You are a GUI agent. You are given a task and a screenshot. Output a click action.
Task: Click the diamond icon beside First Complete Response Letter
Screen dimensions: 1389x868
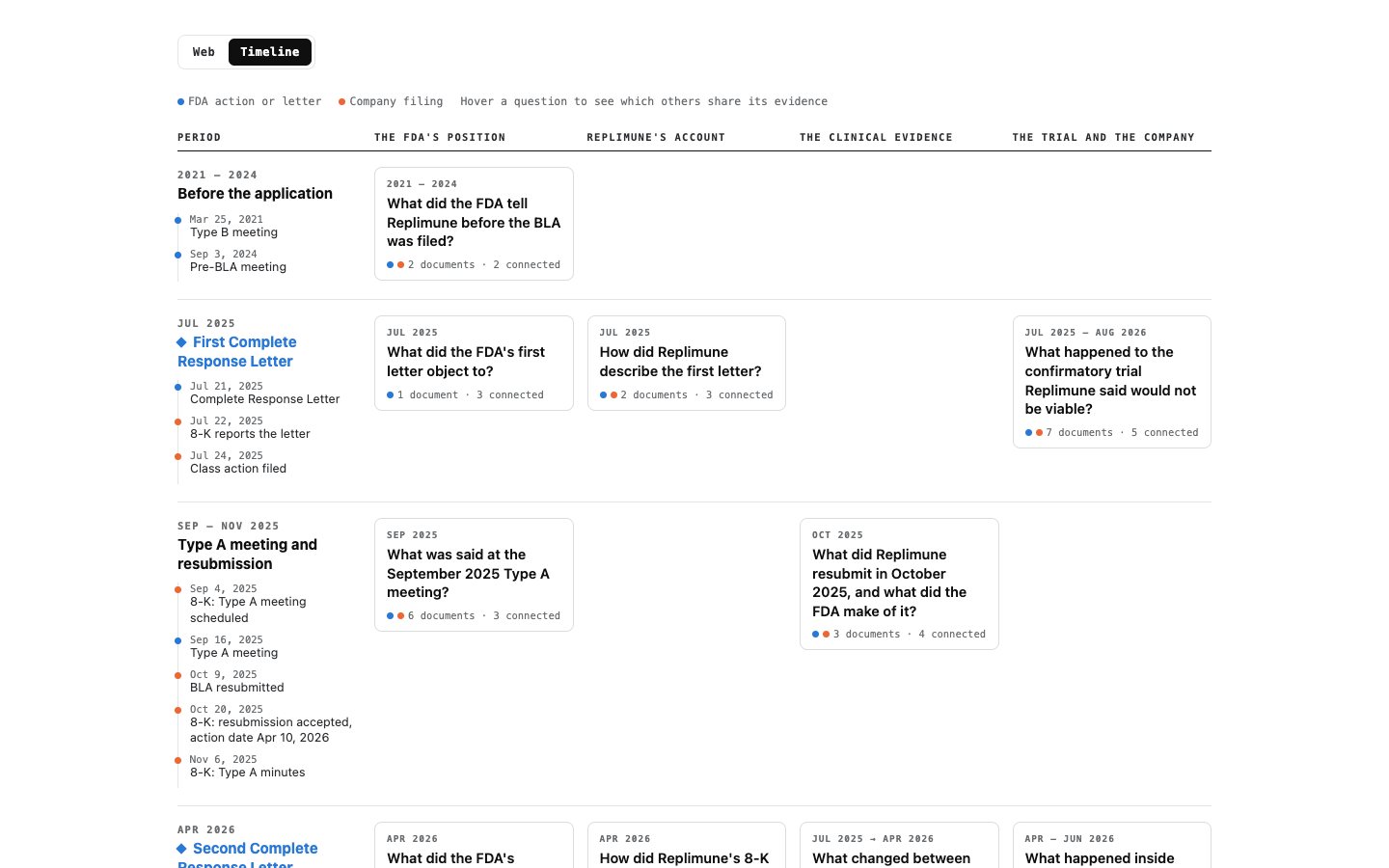[181, 342]
